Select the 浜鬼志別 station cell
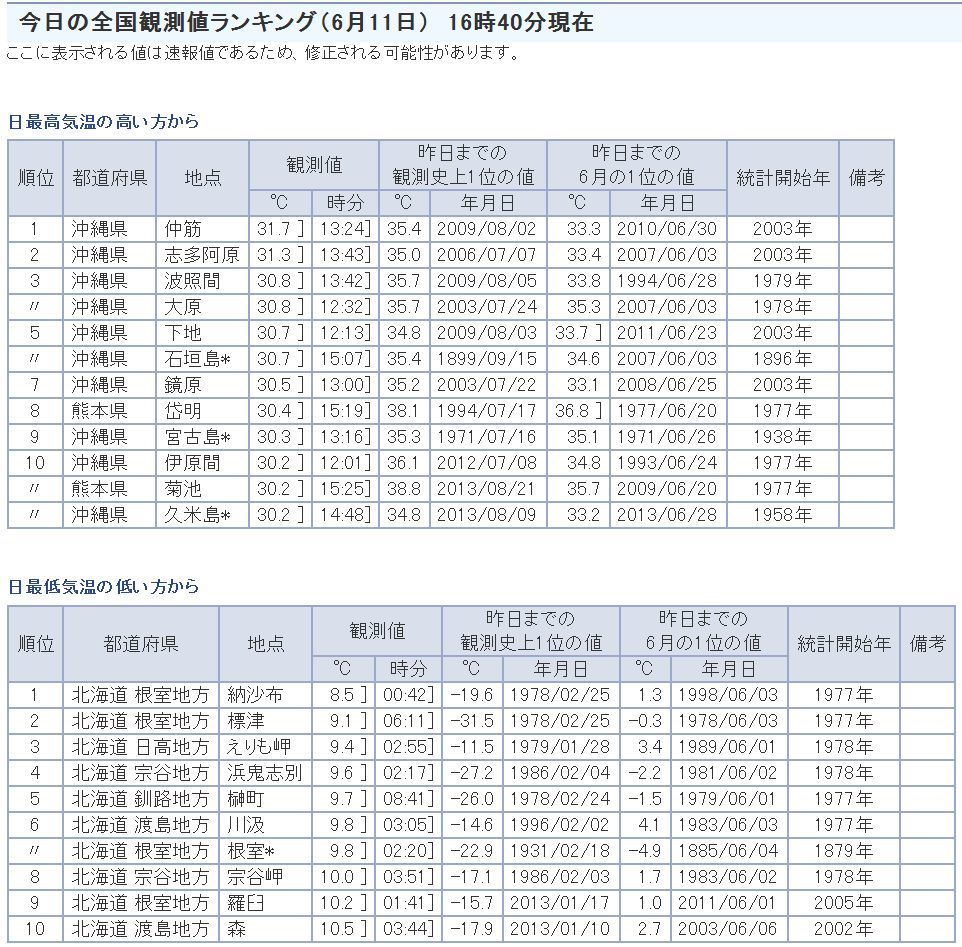 coord(264,773)
